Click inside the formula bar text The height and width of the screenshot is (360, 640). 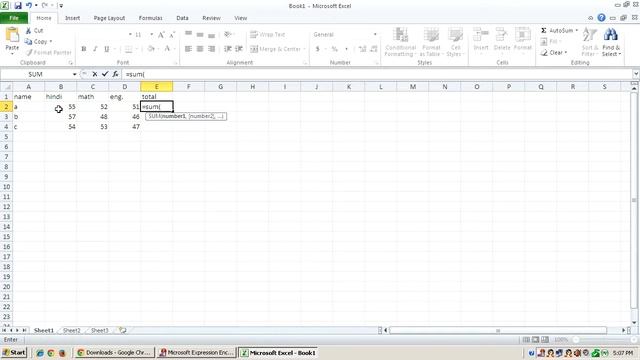[135, 74]
